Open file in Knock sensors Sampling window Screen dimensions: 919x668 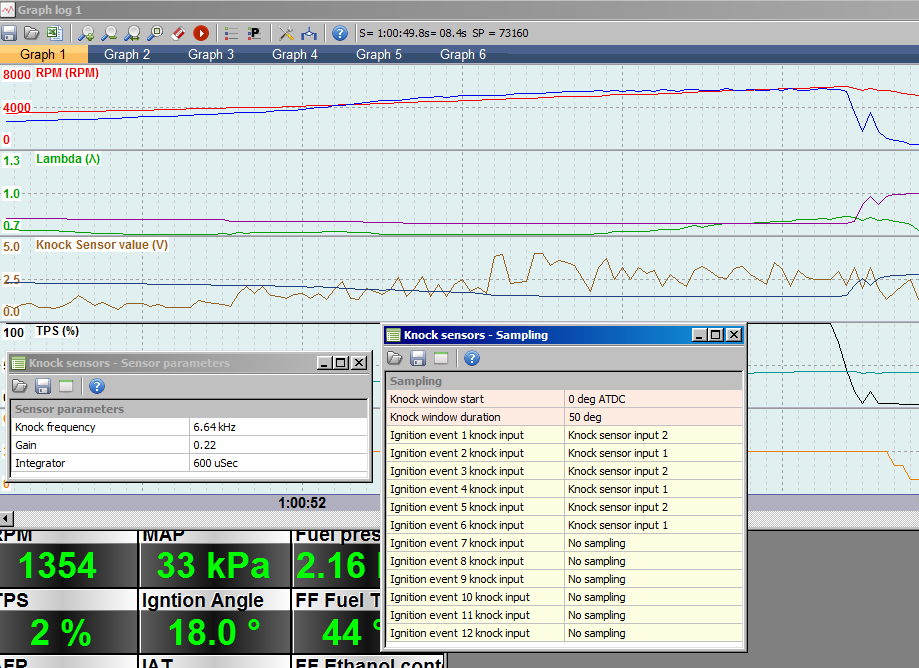coord(395,358)
